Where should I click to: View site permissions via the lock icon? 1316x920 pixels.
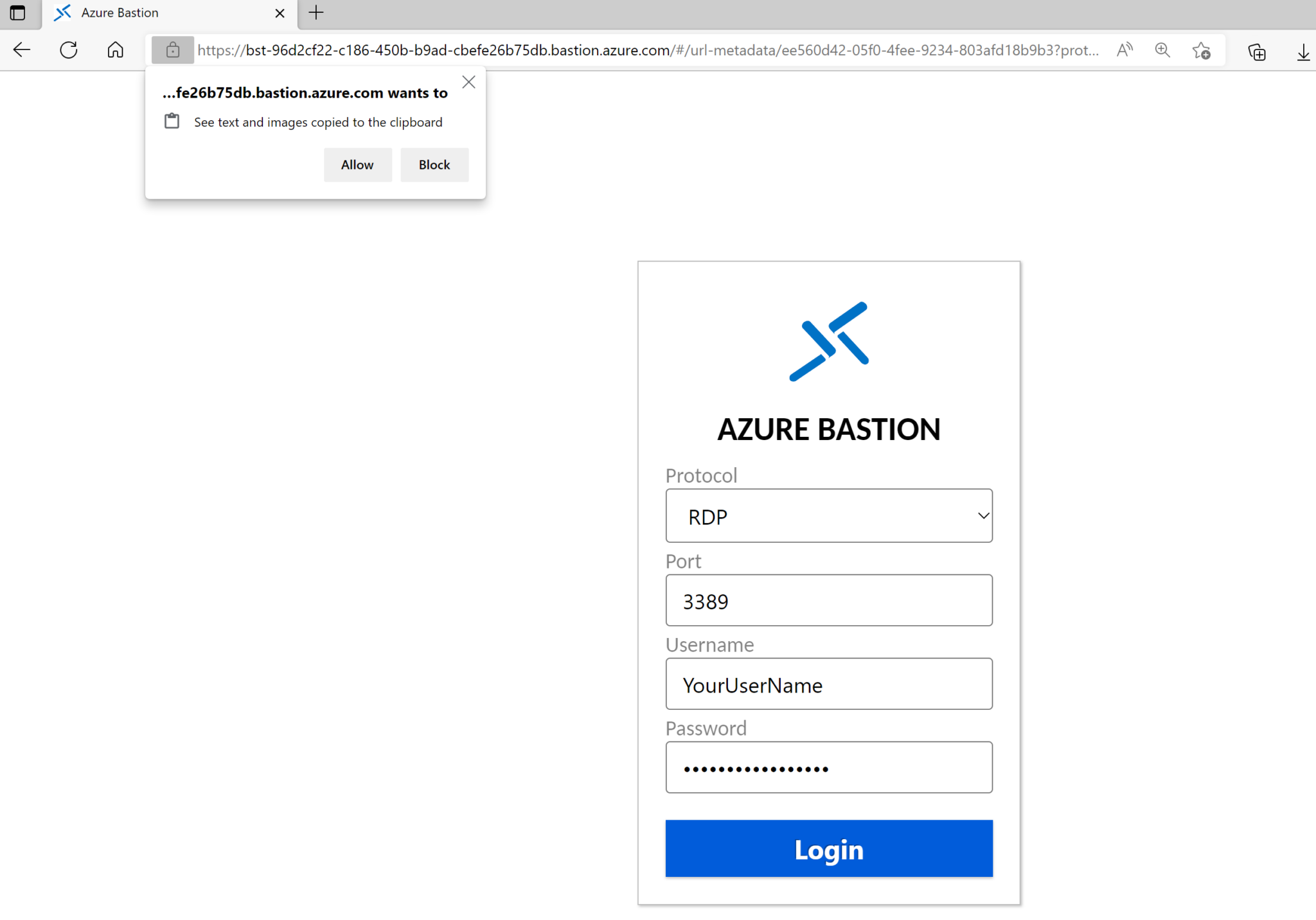(x=172, y=49)
